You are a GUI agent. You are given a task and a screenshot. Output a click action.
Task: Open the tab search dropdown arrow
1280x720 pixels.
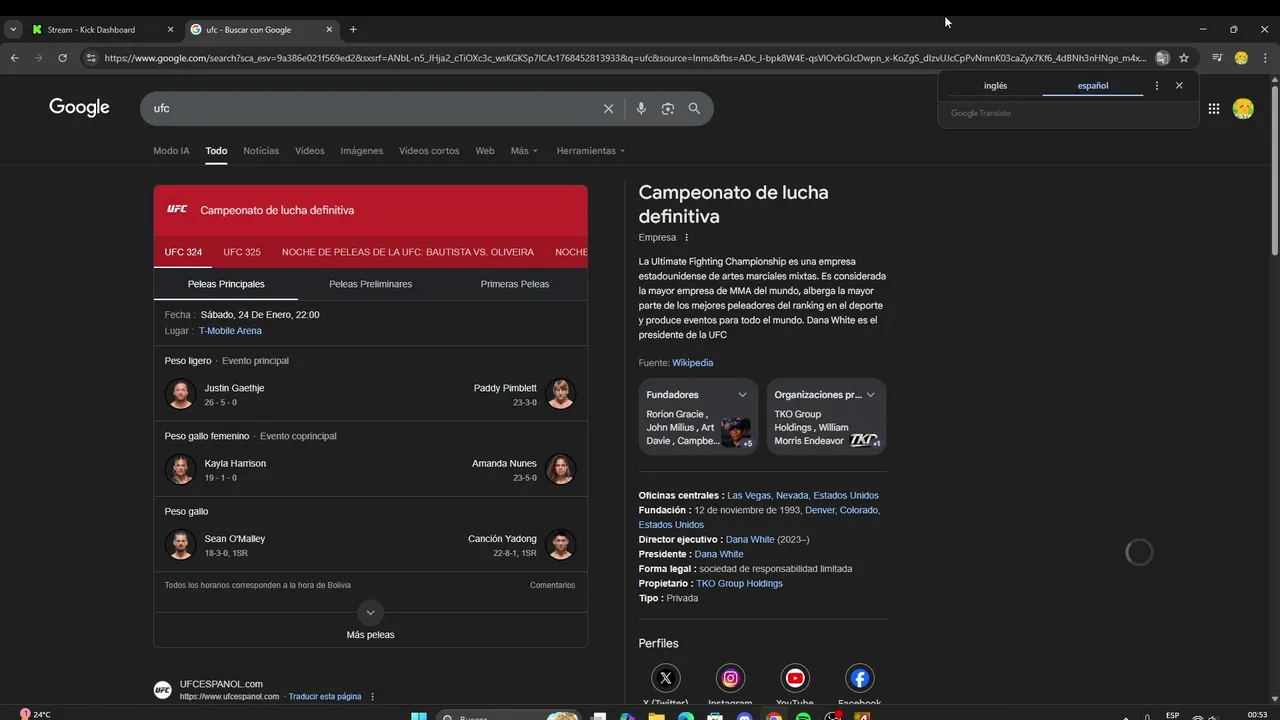point(13,30)
